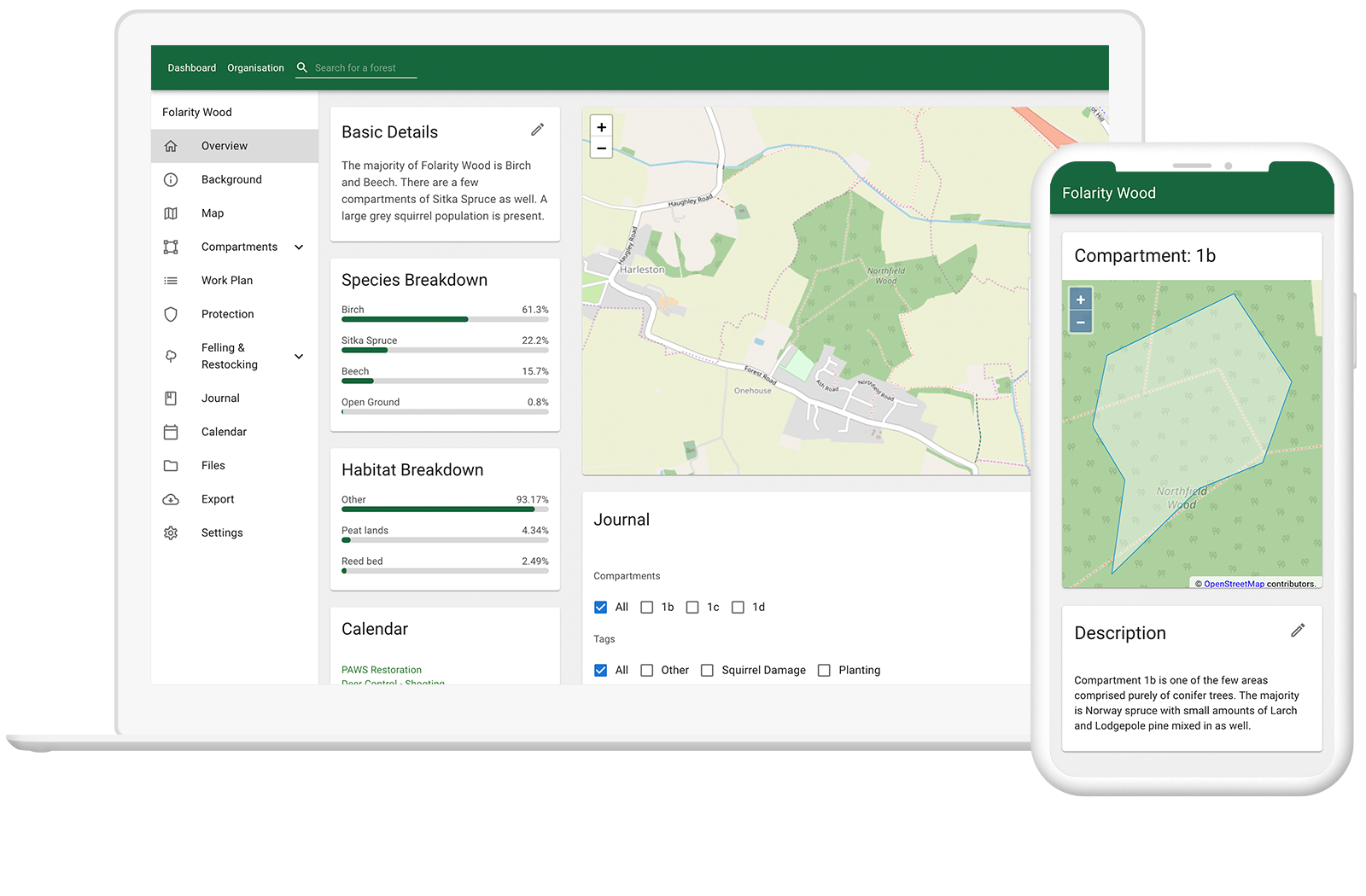The width and height of the screenshot is (1366, 896).
Task: Open the Dashboard menu item
Action: click(191, 67)
